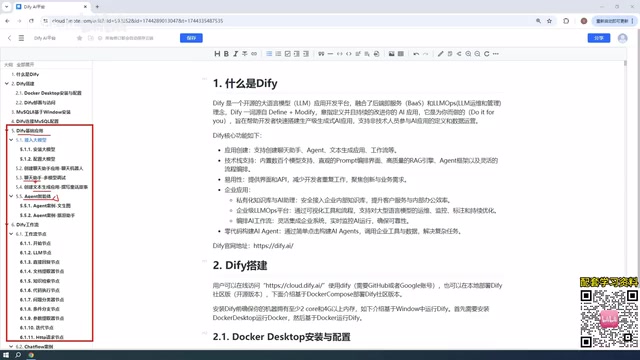Refresh the editor with the circular arrow
This screenshot has height=360, width=640.
487,54
